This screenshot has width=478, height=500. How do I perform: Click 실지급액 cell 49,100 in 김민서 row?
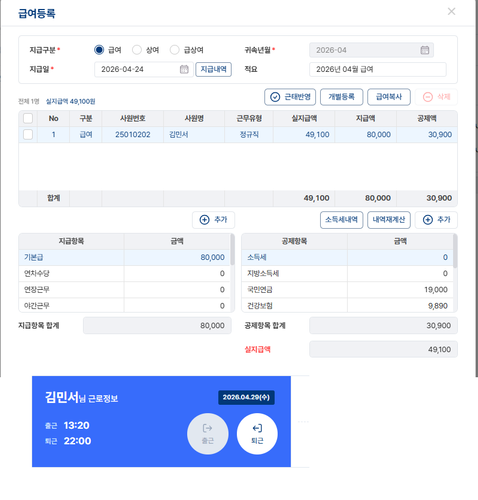304,135
